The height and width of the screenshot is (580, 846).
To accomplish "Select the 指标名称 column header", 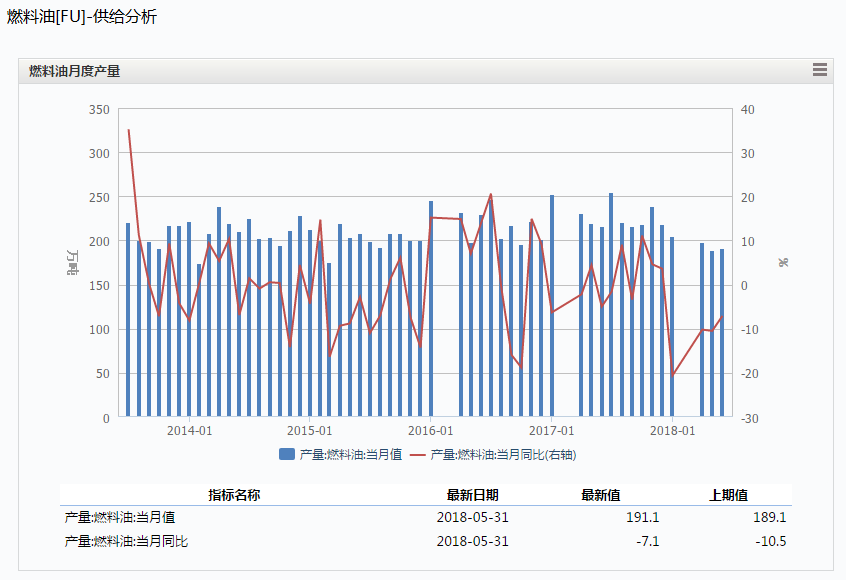I will click(x=234, y=495).
